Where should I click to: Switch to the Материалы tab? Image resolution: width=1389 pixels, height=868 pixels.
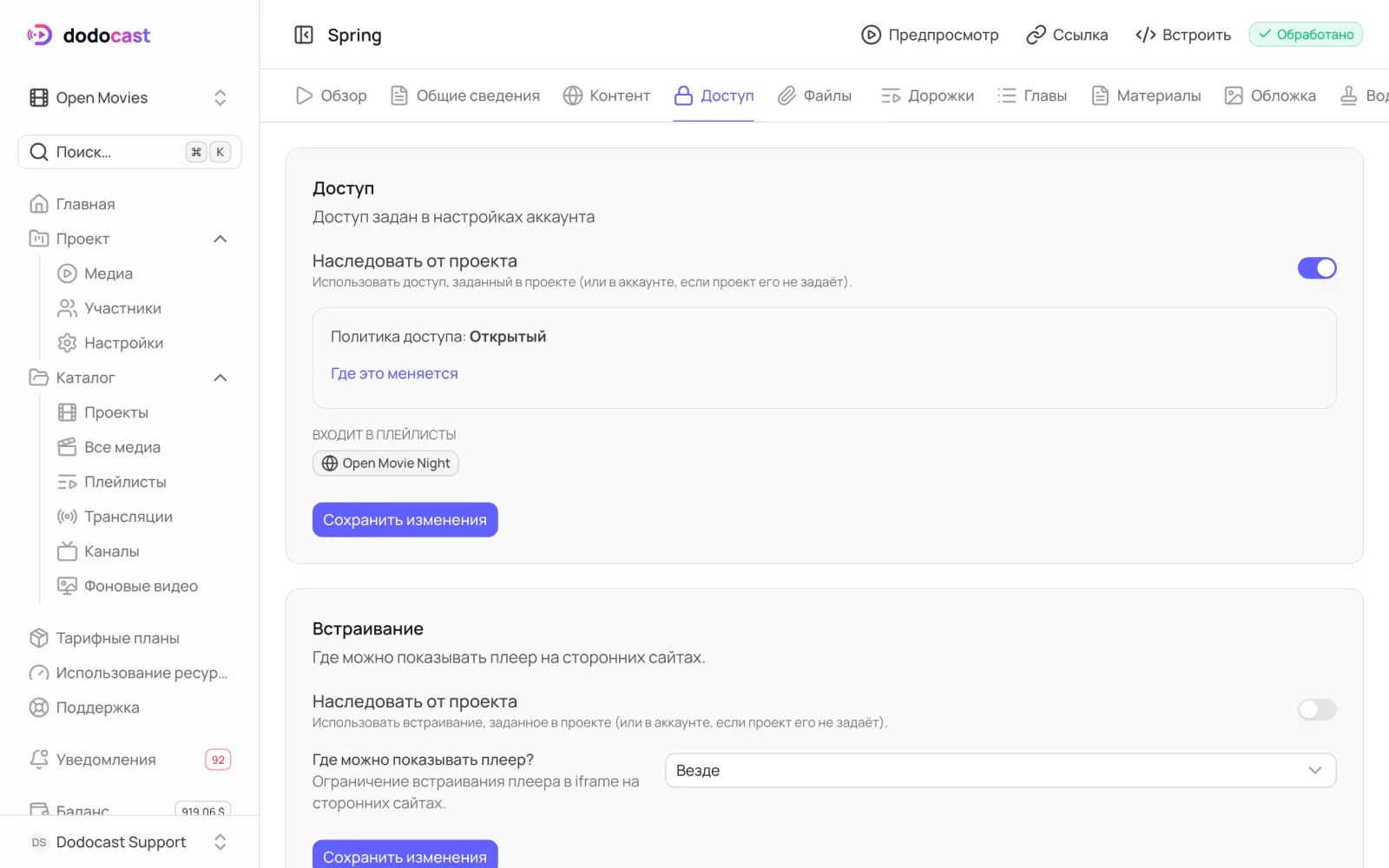[x=1146, y=95]
